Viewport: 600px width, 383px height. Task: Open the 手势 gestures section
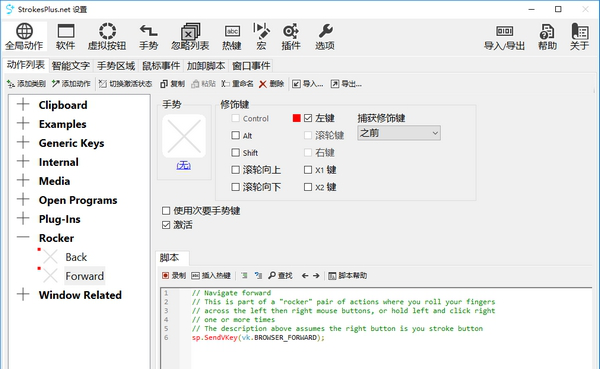(148, 37)
